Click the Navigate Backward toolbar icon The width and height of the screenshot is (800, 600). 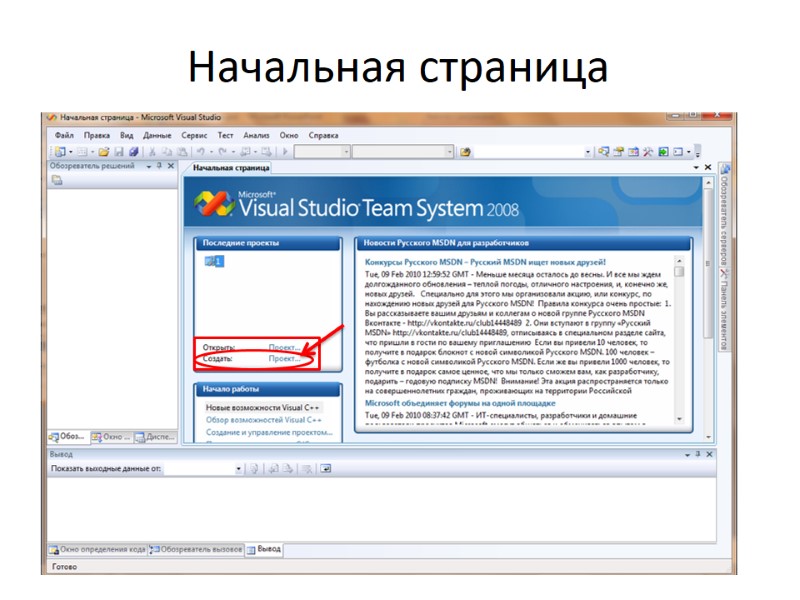click(x=245, y=152)
